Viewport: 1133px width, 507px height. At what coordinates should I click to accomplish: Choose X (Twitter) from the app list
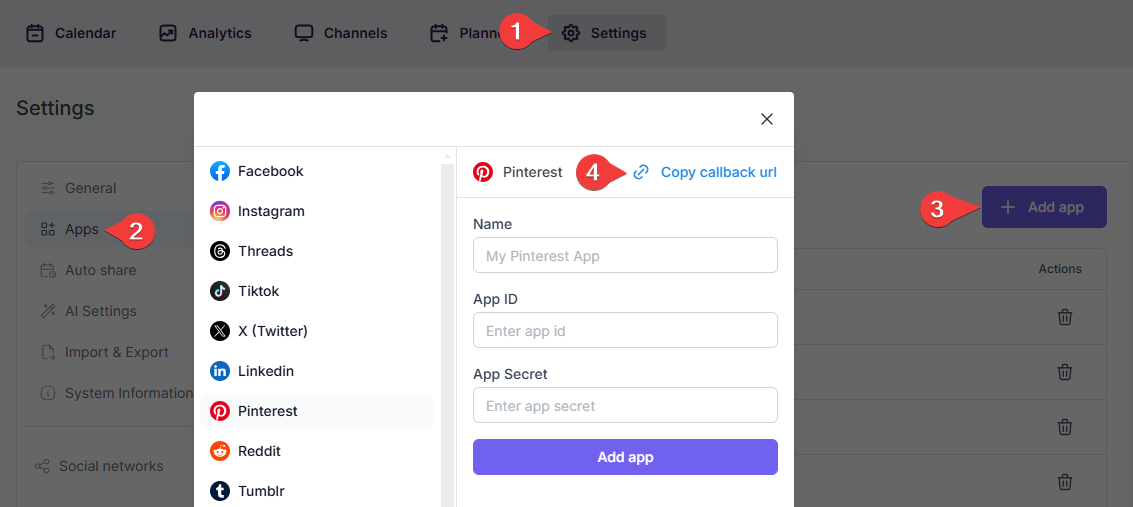316,331
